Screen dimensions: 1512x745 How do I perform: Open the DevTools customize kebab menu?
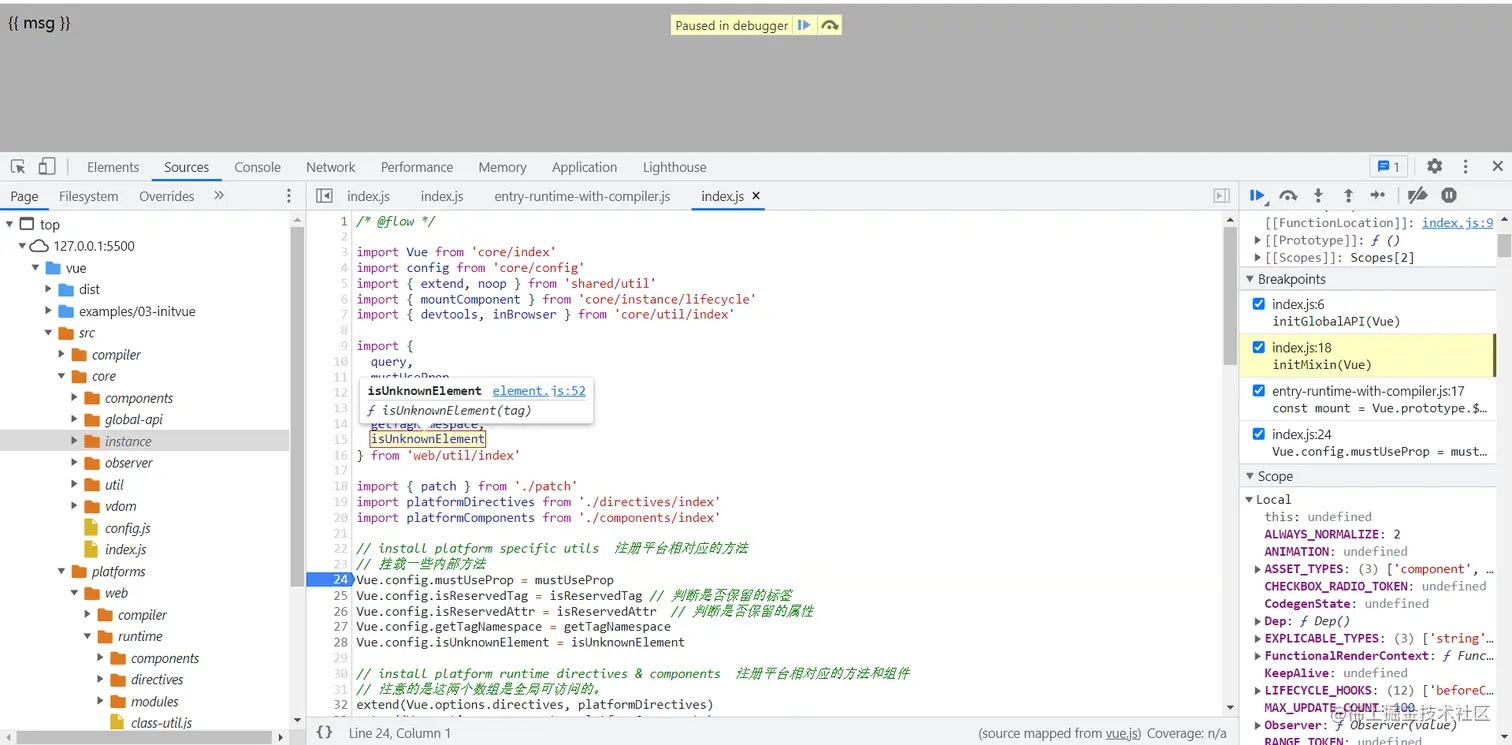coord(1466,167)
